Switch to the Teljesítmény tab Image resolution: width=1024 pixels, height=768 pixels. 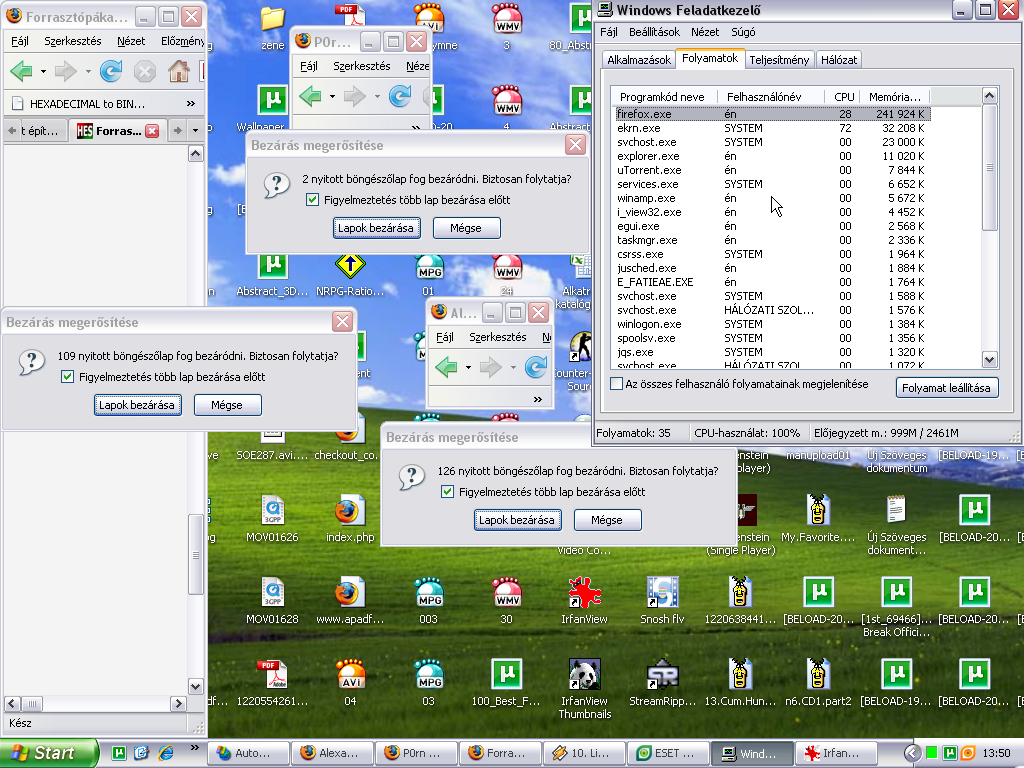click(x=779, y=60)
